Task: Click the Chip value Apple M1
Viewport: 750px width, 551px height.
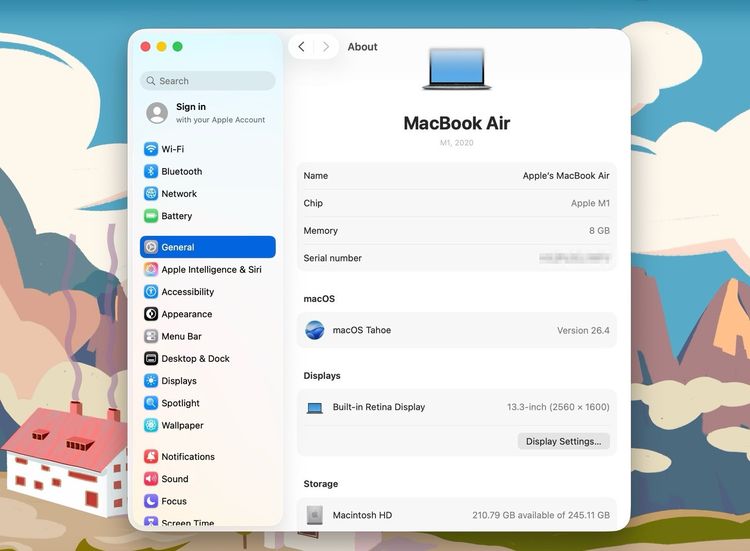Action: 590,203
